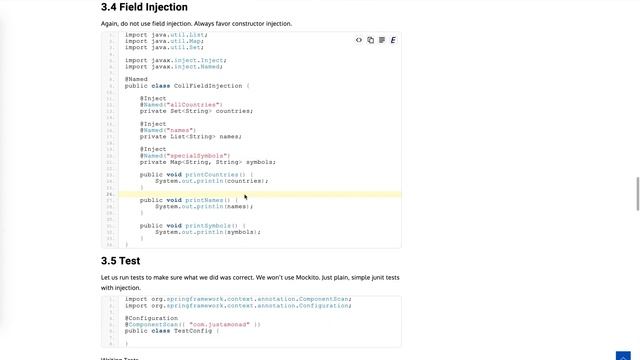Click the 'import java.util.Set;' code line
640x360 pixels.
(x=164, y=48)
